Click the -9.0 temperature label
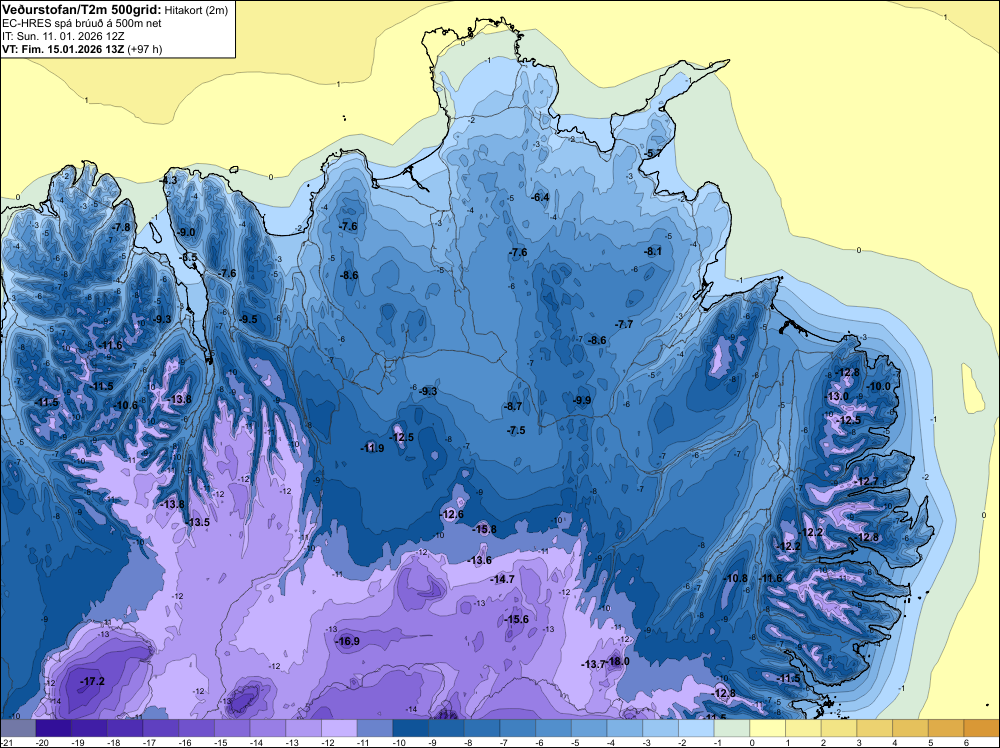The image size is (1000, 748). (x=186, y=232)
